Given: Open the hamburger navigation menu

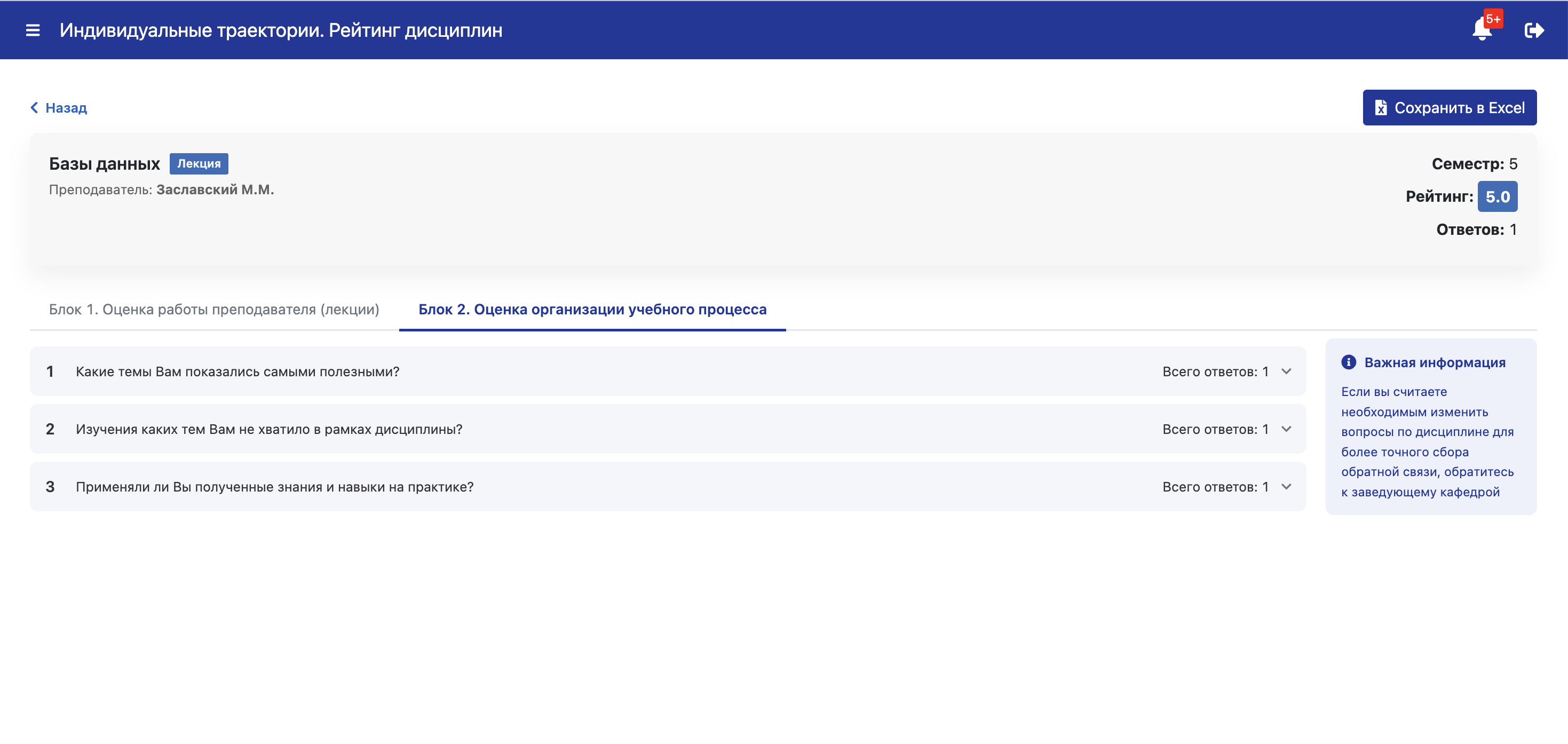Looking at the screenshot, I should pos(33,30).
